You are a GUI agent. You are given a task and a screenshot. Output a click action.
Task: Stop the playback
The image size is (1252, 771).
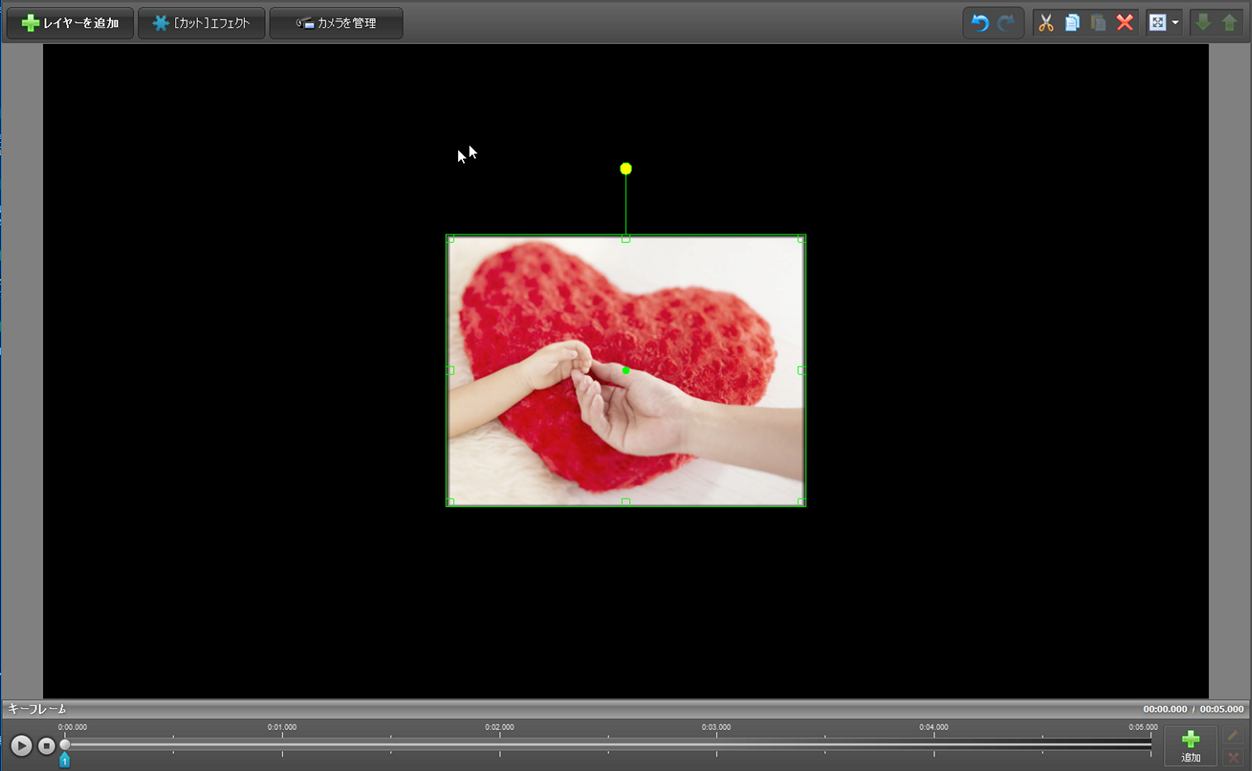tap(46, 746)
